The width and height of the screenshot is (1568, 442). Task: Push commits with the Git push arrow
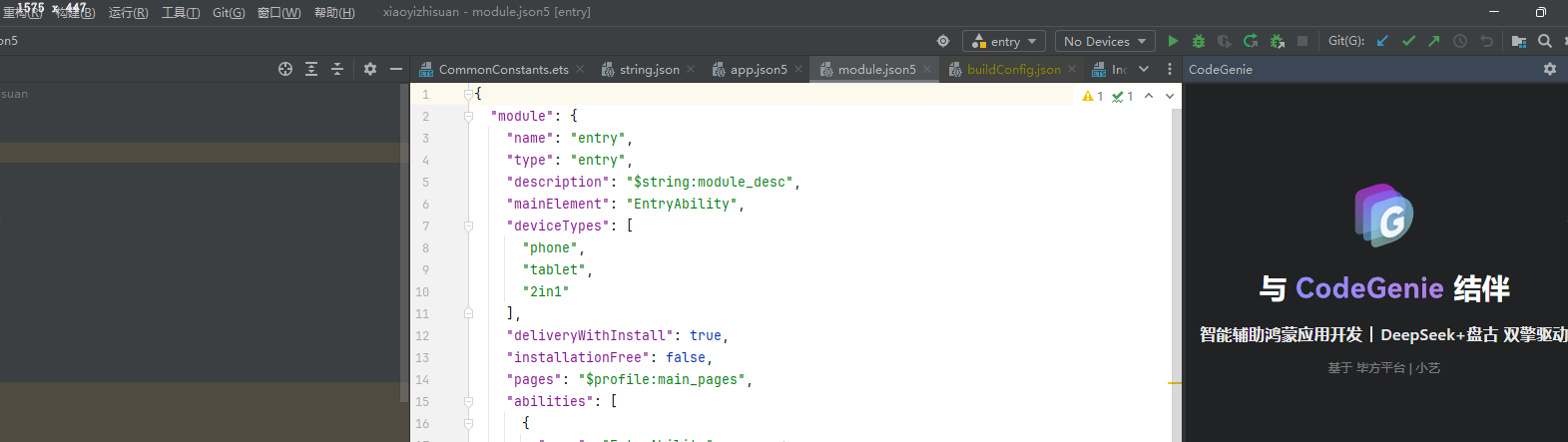(1434, 41)
